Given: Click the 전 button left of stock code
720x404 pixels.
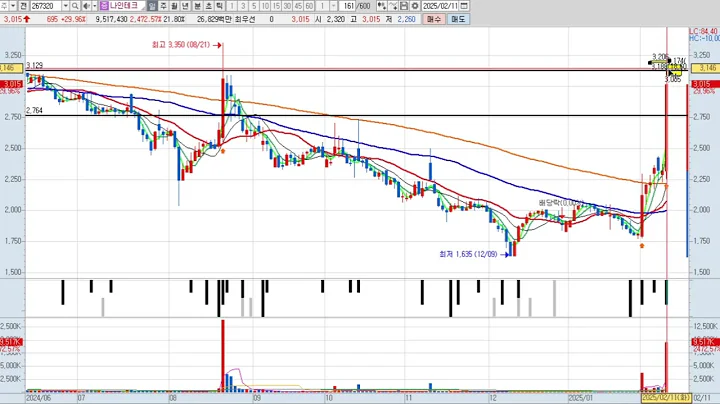Looking at the screenshot, I should (x=23, y=6).
